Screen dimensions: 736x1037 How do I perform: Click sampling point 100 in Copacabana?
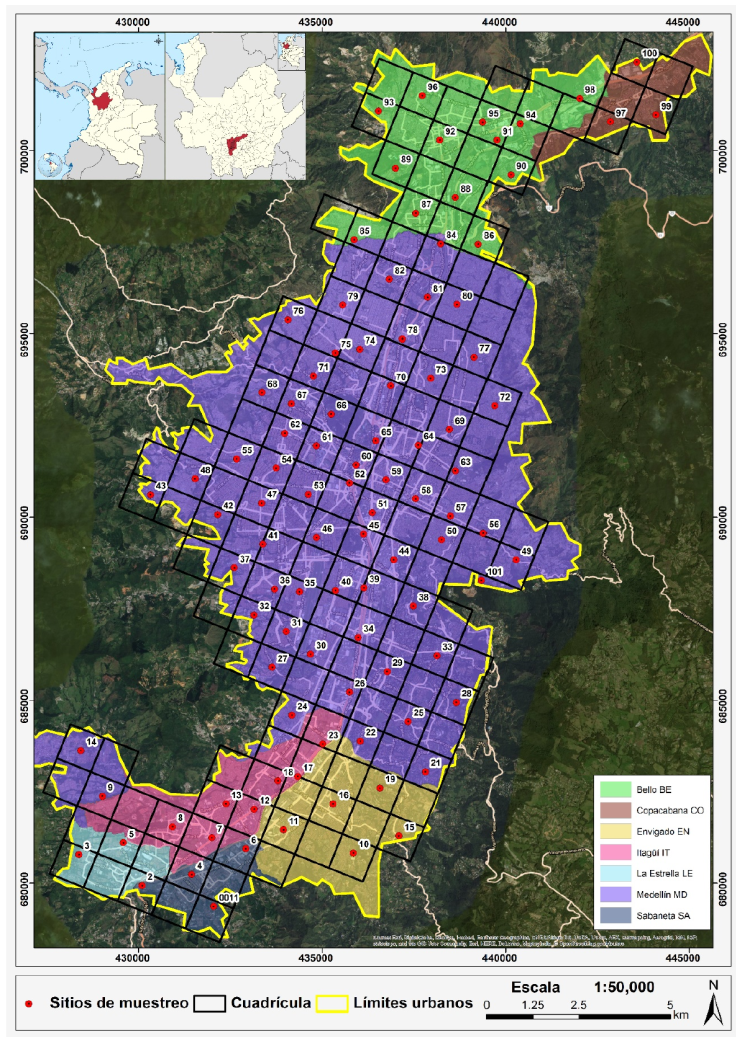[x=636, y=62]
